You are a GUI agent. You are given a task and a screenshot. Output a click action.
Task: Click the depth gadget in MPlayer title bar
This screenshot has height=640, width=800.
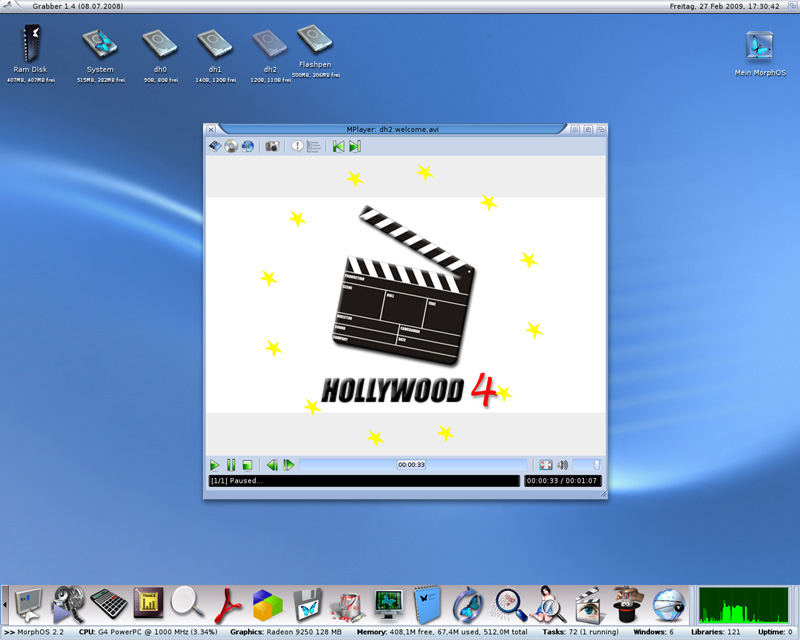coord(602,130)
